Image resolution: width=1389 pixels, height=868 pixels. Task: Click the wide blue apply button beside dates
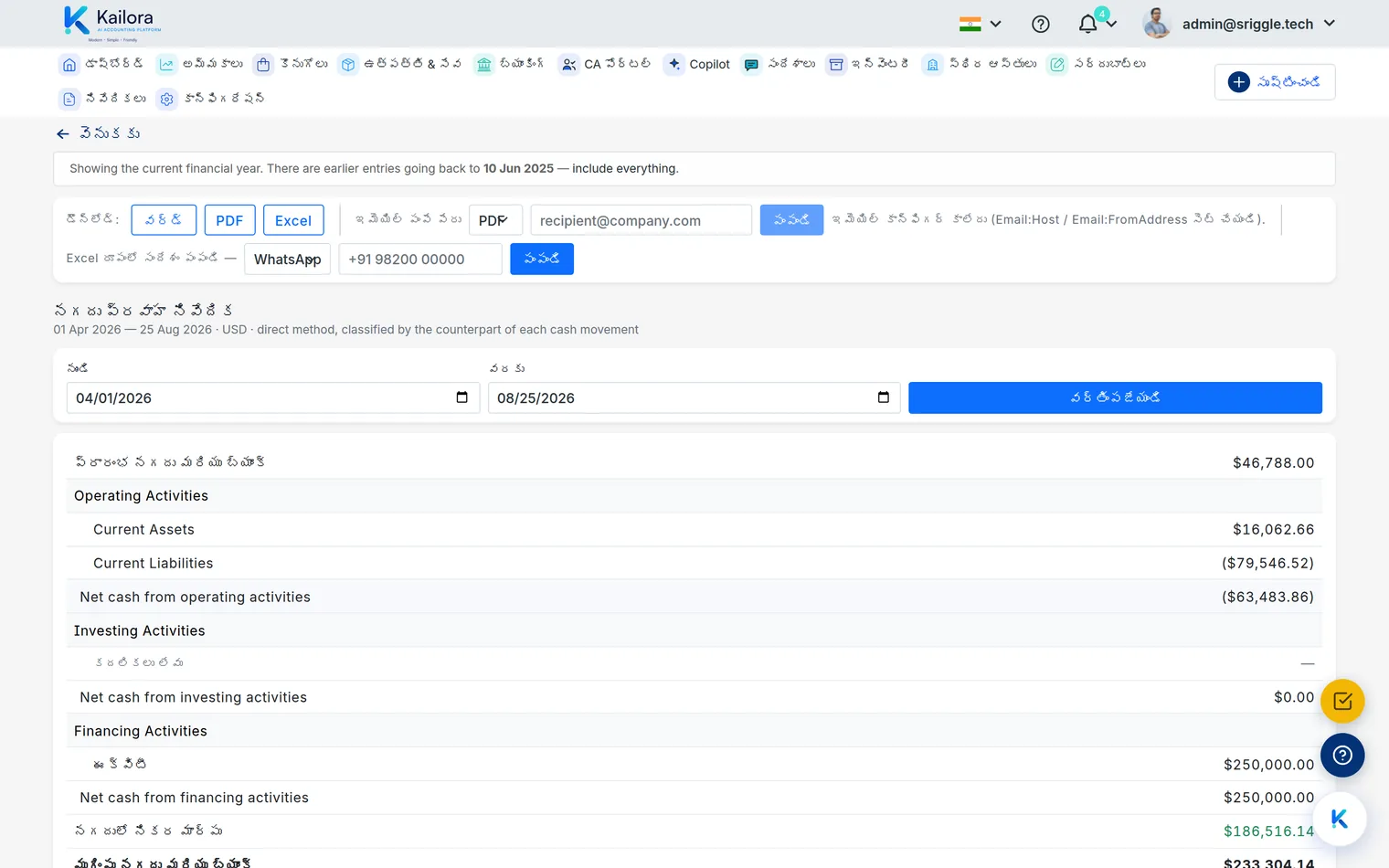pos(1115,397)
